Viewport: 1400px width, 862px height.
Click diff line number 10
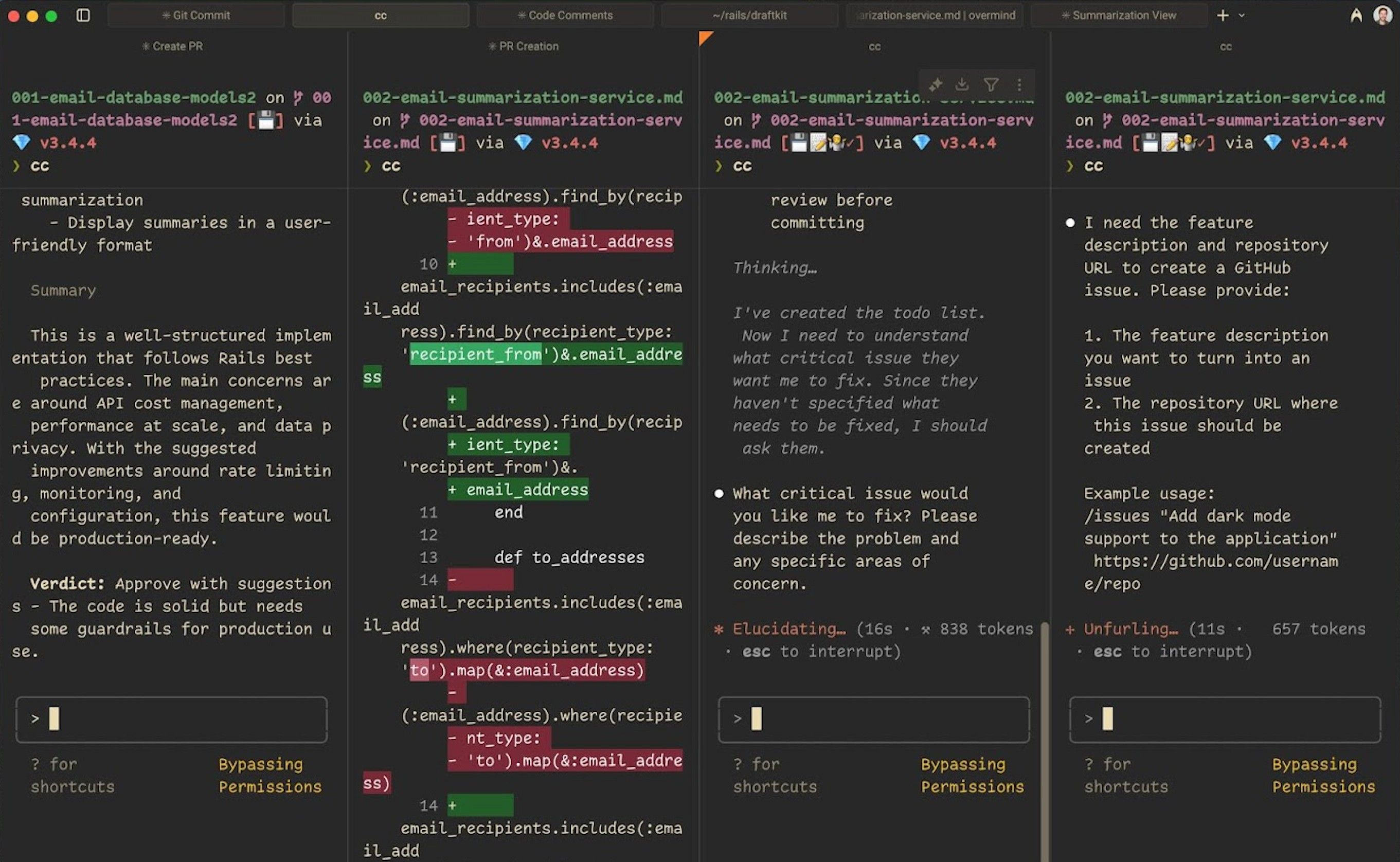[428, 264]
